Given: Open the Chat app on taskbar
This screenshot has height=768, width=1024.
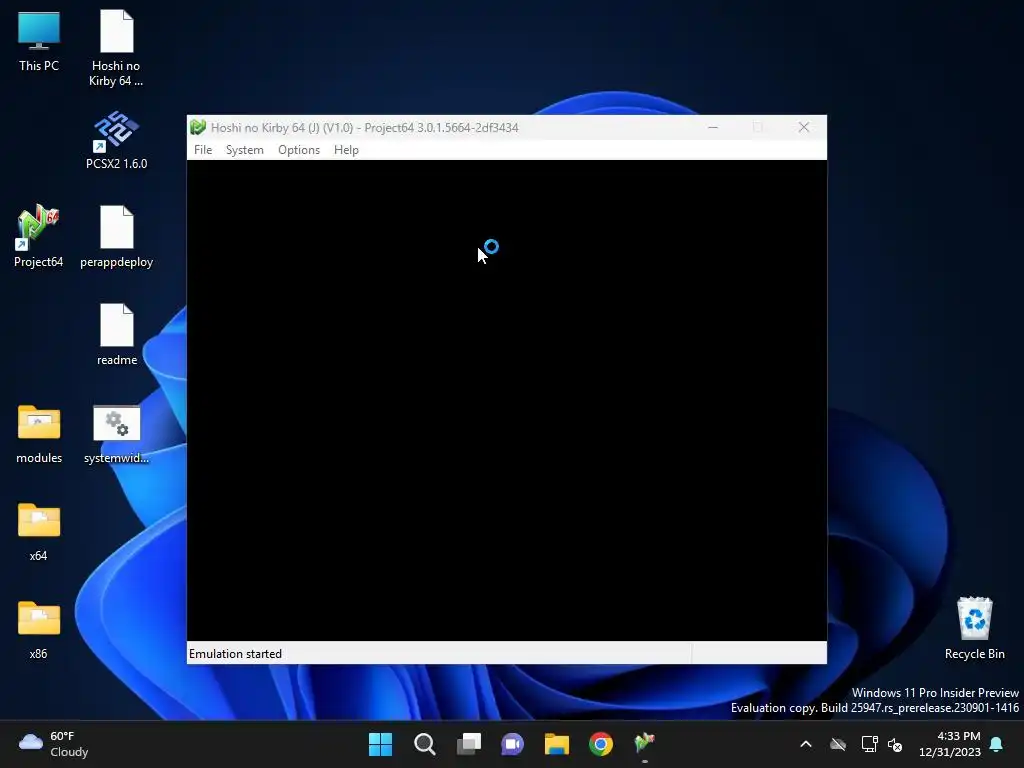Looking at the screenshot, I should (513, 744).
